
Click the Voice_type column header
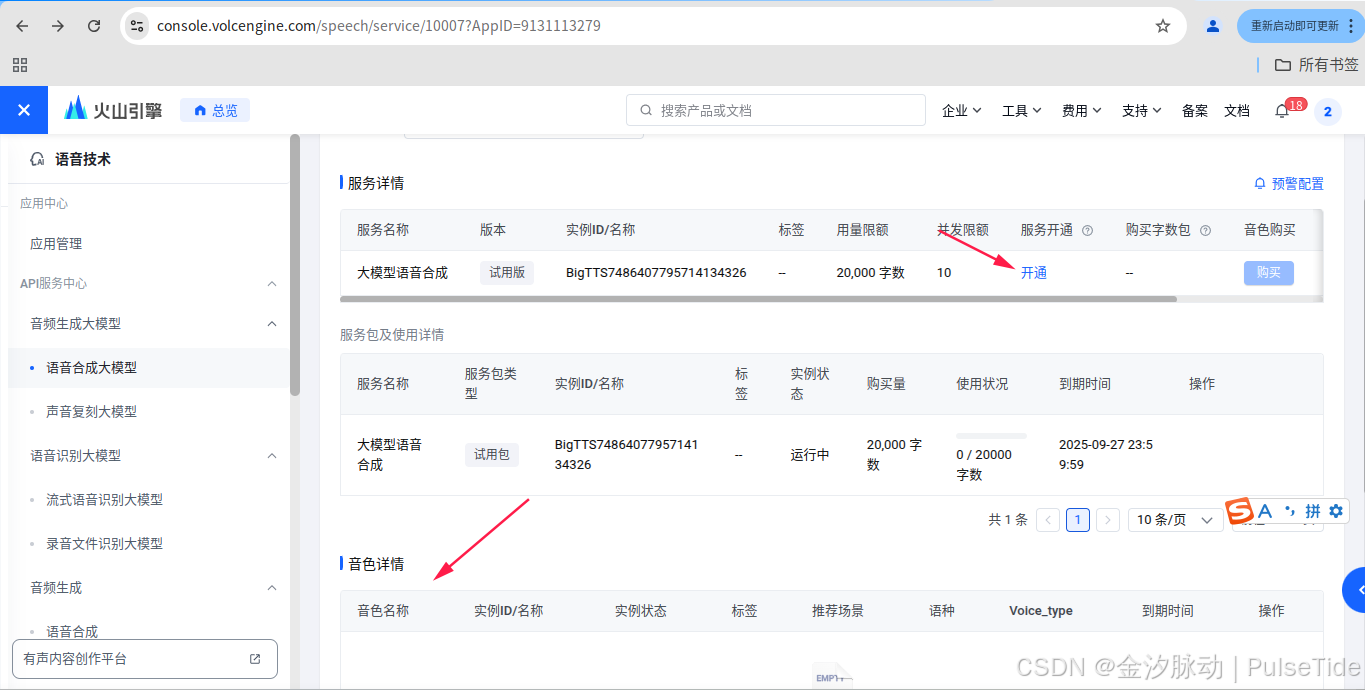[1041, 611]
